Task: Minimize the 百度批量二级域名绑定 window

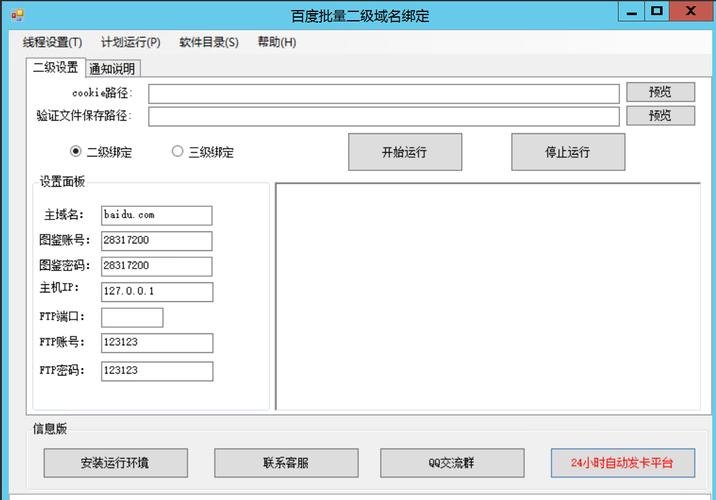Action: click(632, 11)
